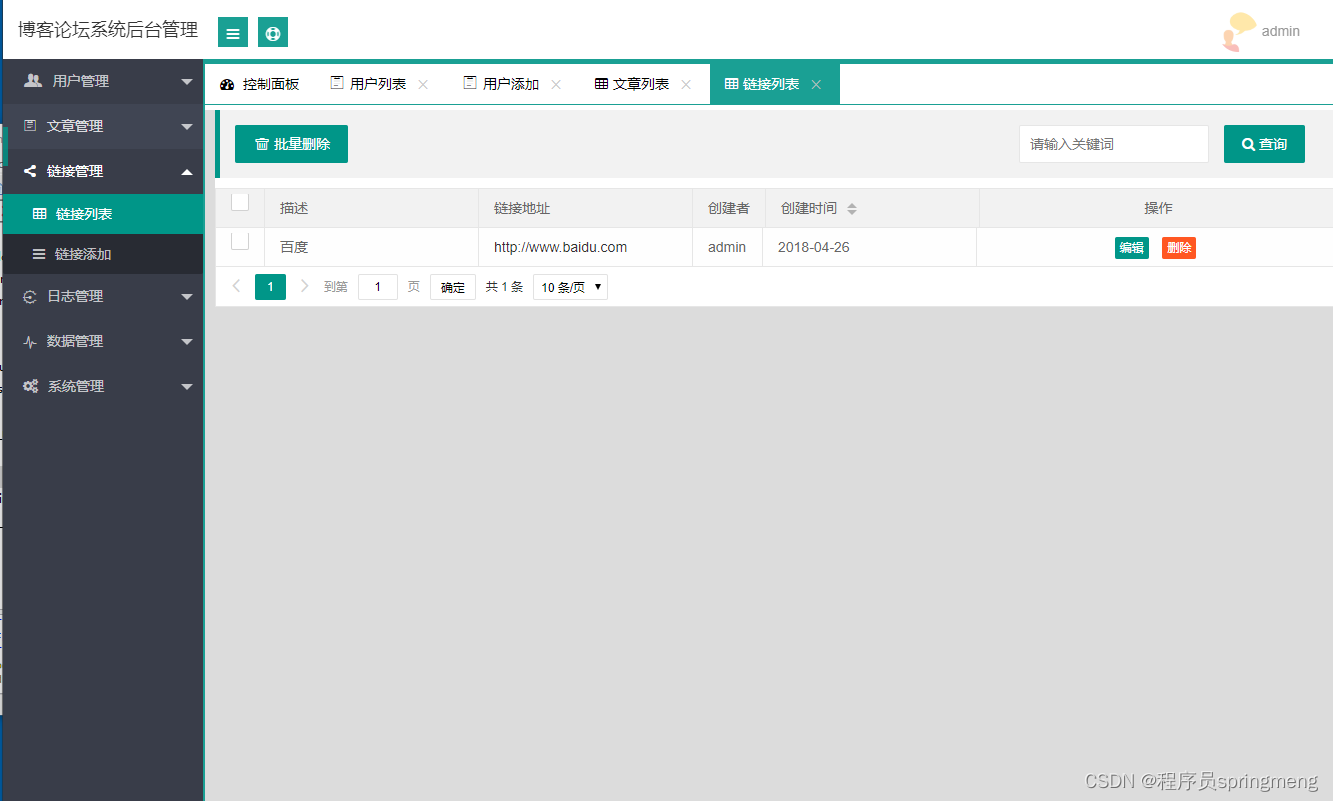This screenshot has height=801, width=1333.
Task: Open the 10 条/页 page size dropdown
Action: pyautogui.click(x=570, y=287)
